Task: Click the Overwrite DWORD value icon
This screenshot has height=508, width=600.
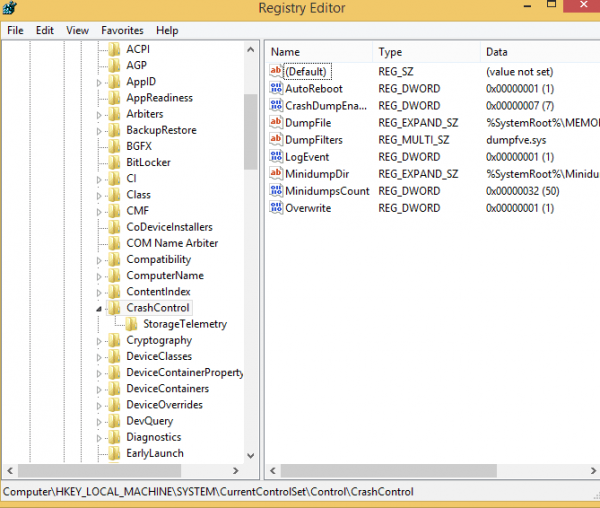Action: (276, 208)
